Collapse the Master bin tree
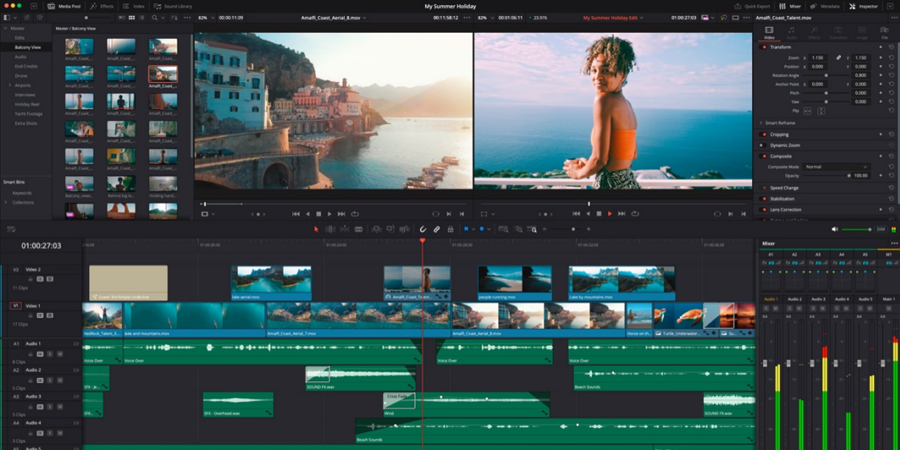The width and height of the screenshot is (900, 450). 6,28
